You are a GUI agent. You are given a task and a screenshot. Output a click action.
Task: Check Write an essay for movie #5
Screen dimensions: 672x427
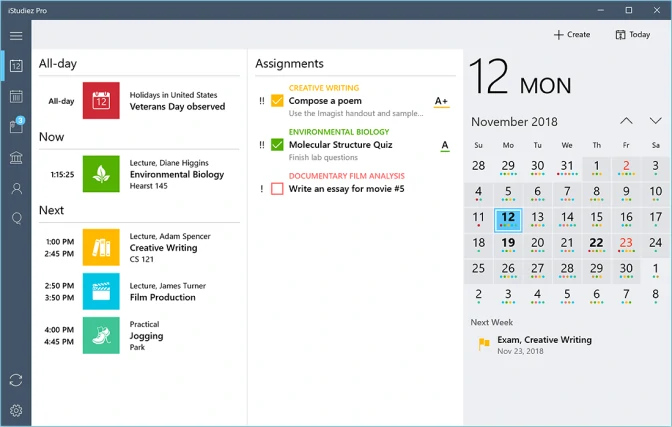(277, 189)
